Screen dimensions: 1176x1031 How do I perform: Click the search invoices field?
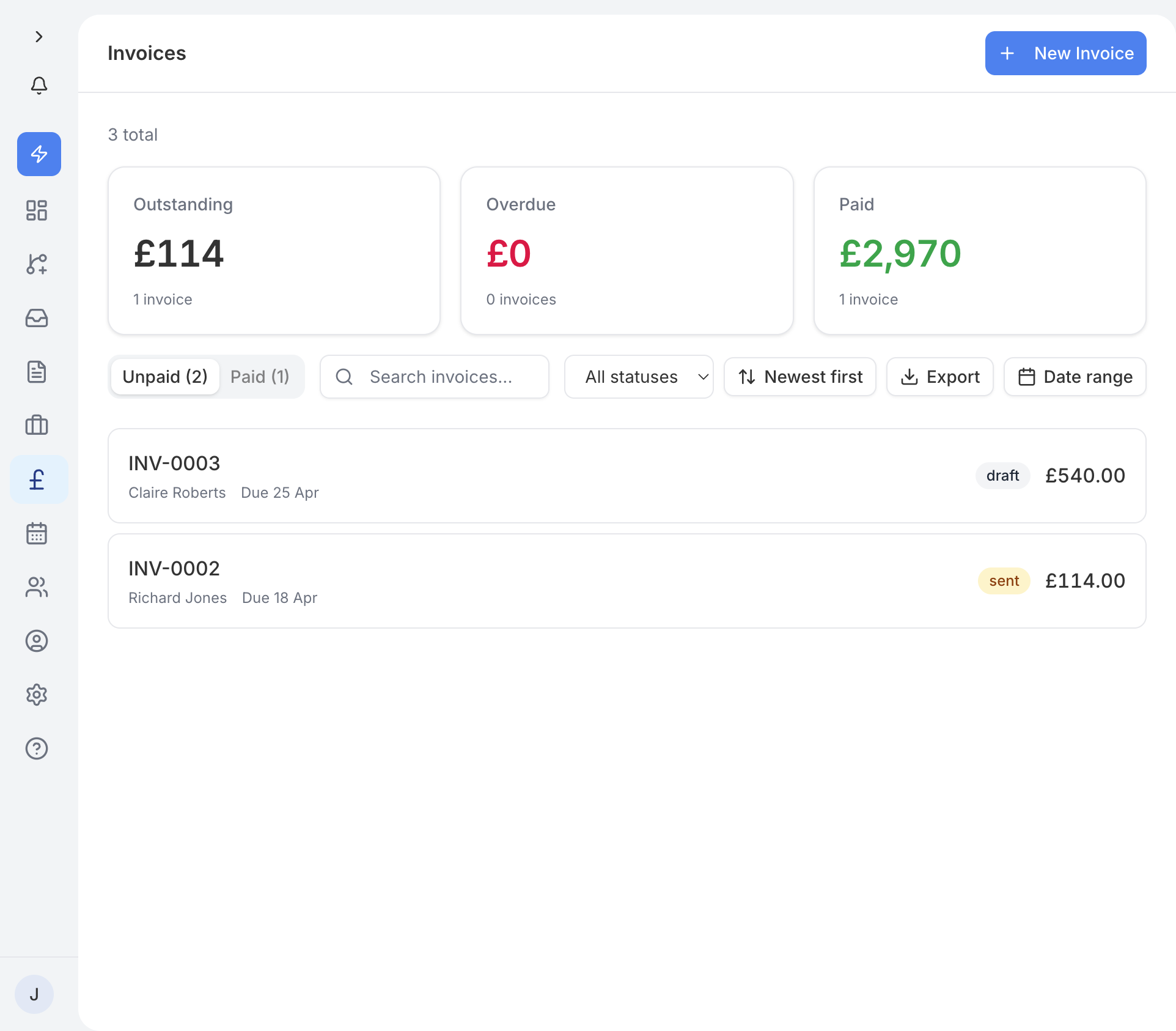(434, 376)
